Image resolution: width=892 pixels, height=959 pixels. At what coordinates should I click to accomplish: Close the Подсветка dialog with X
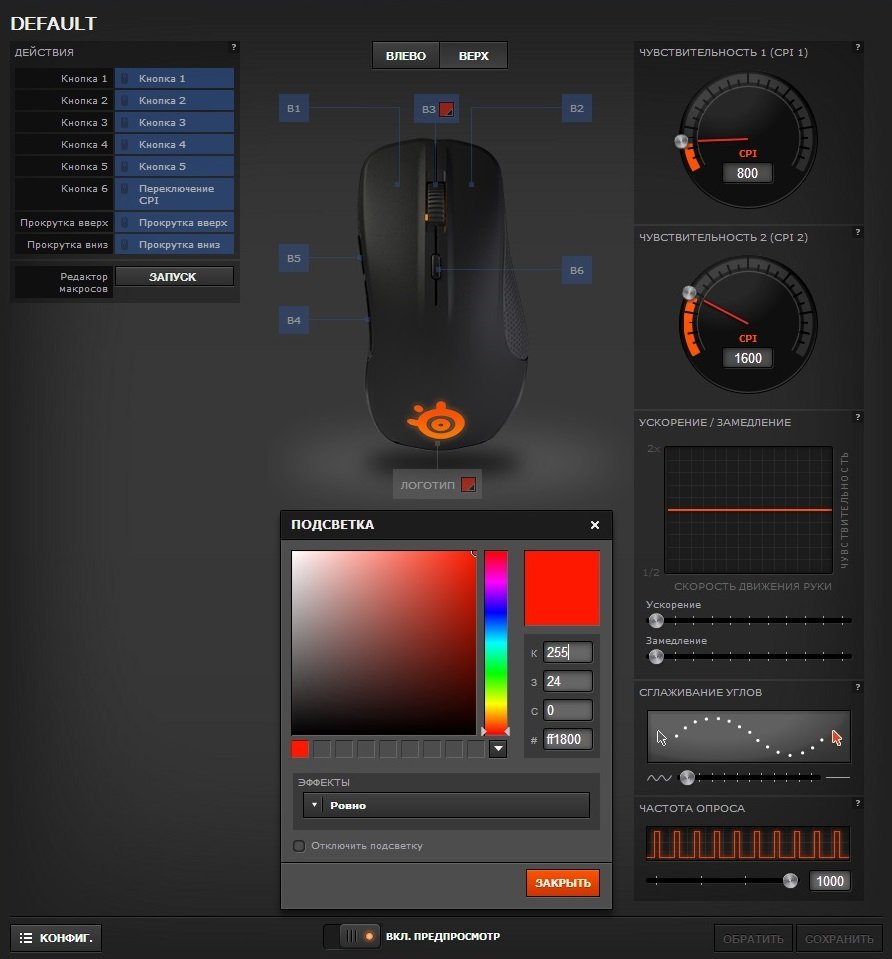tap(595, 525)
